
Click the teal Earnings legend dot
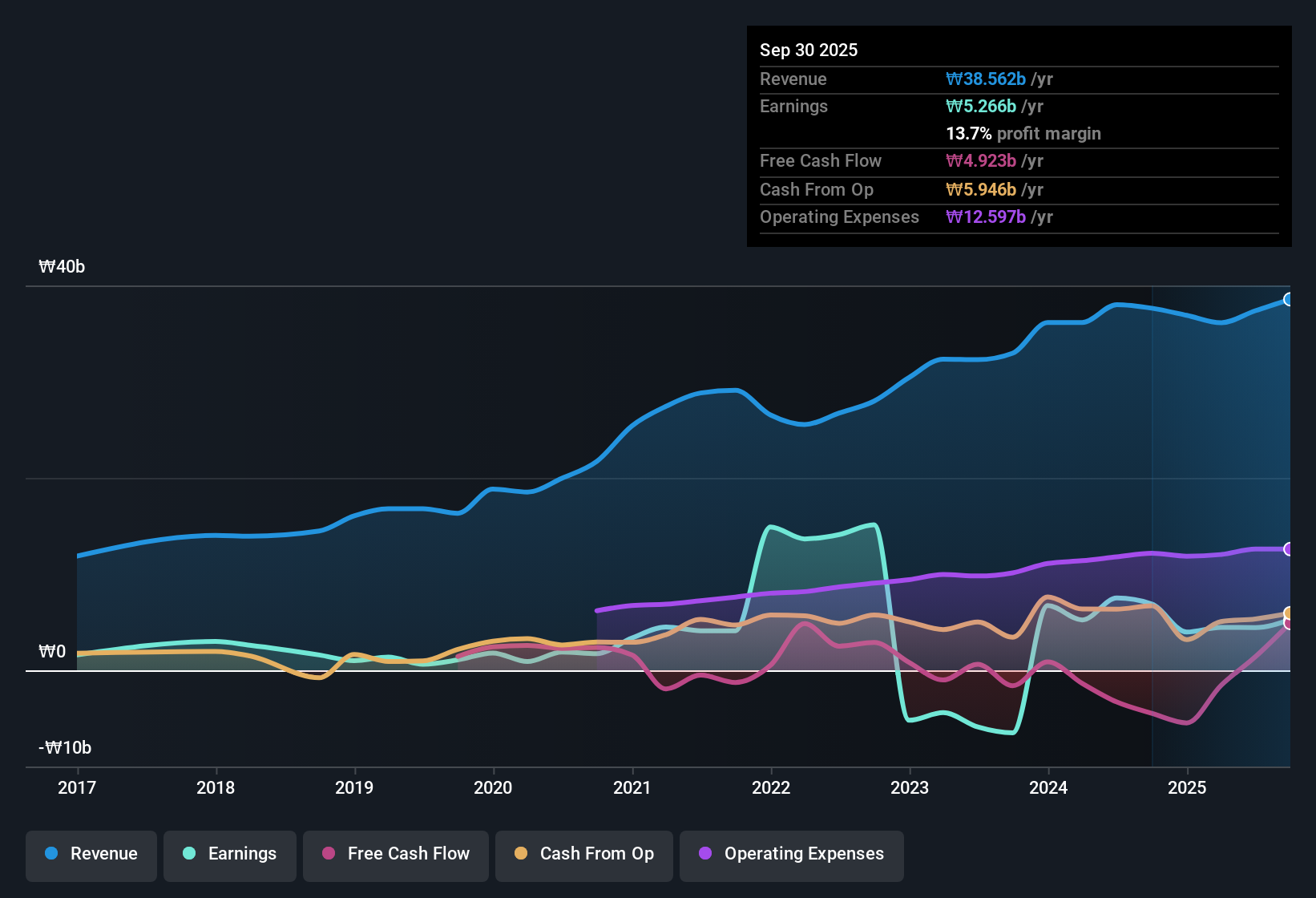pyautogui.click(x=188, y=854)
